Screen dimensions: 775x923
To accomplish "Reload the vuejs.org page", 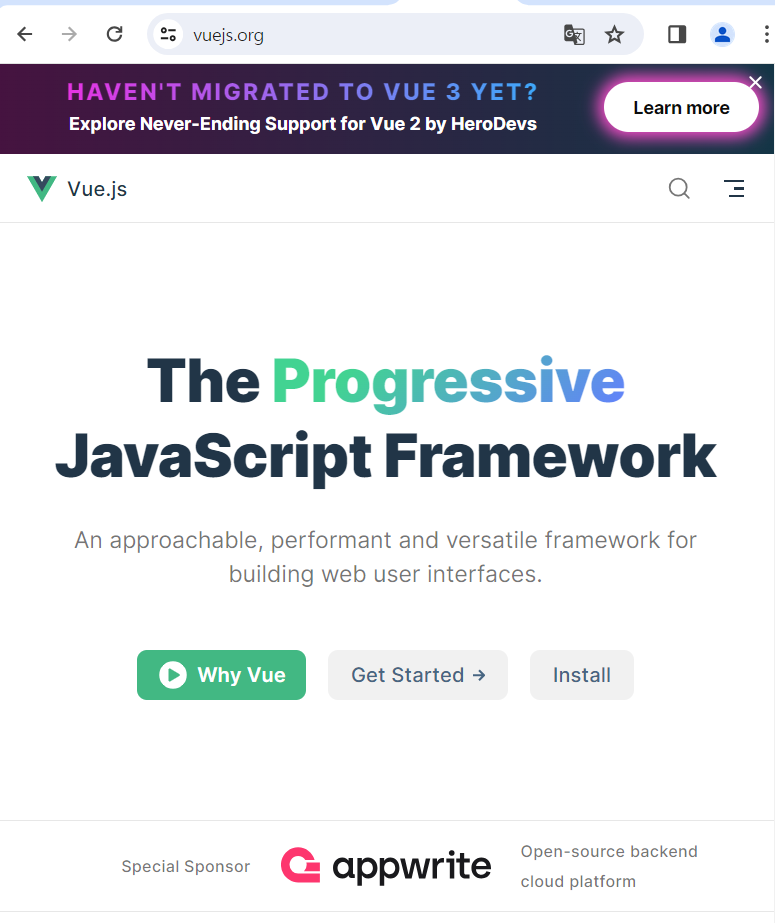I will (114, 33).
